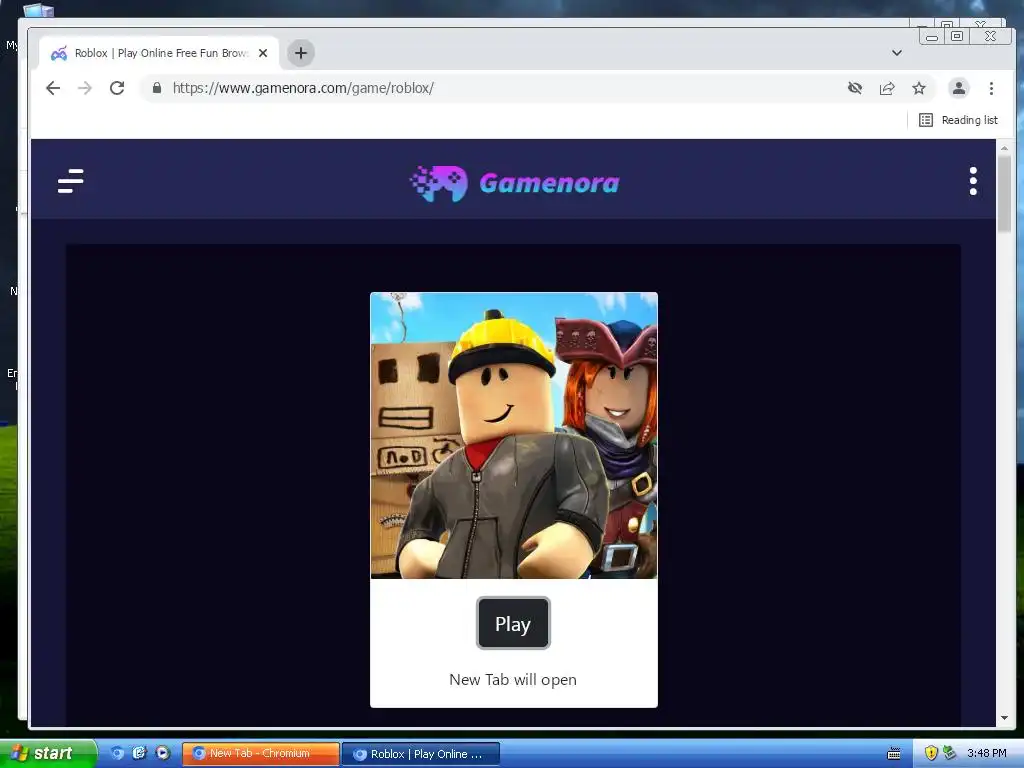Open the Gamenora vertical dots menu
This screenshot has width=1024, height=768.
point(973,181)
